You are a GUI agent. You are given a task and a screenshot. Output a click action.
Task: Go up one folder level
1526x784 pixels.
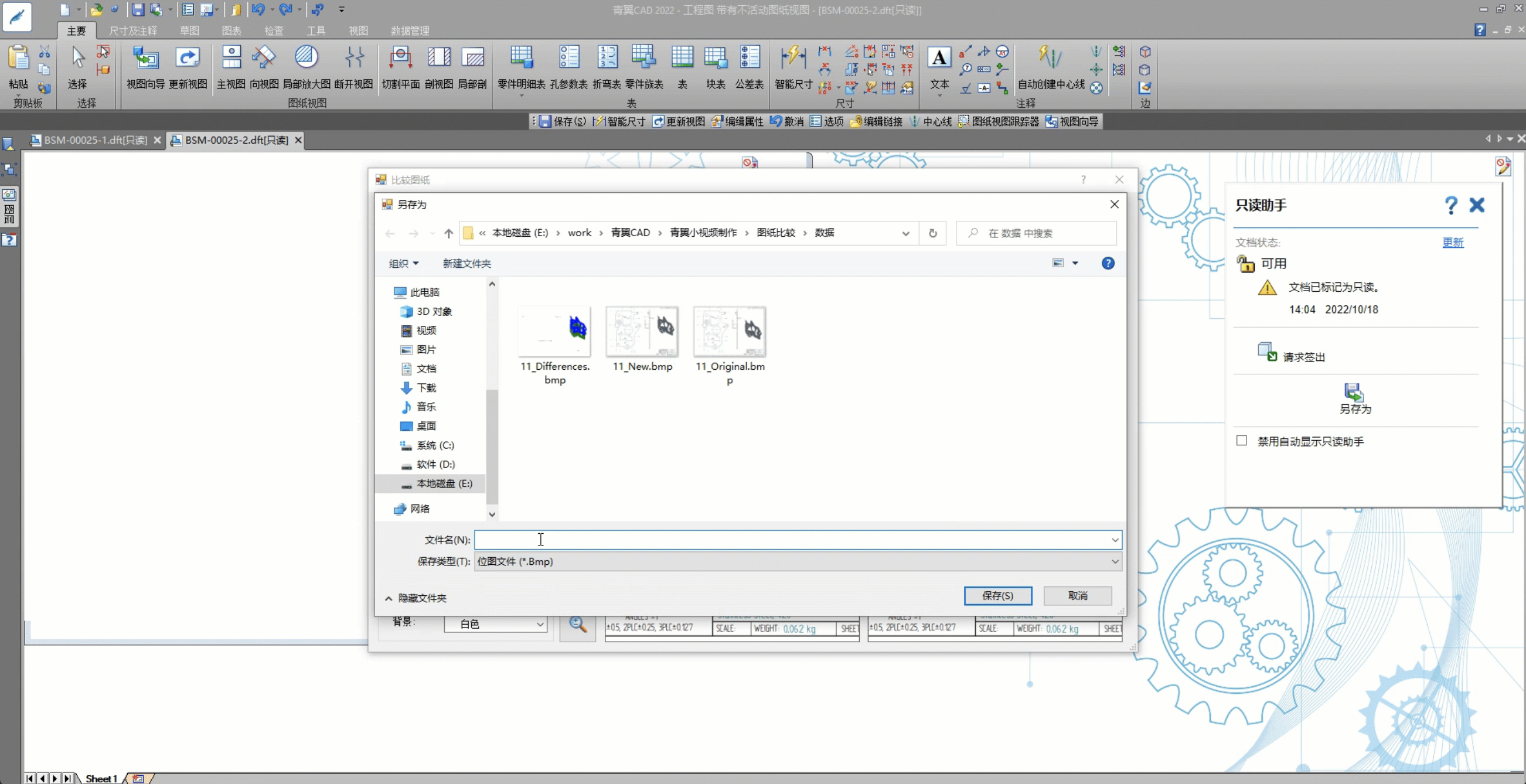pyautogui.click(x=448, y=233)
